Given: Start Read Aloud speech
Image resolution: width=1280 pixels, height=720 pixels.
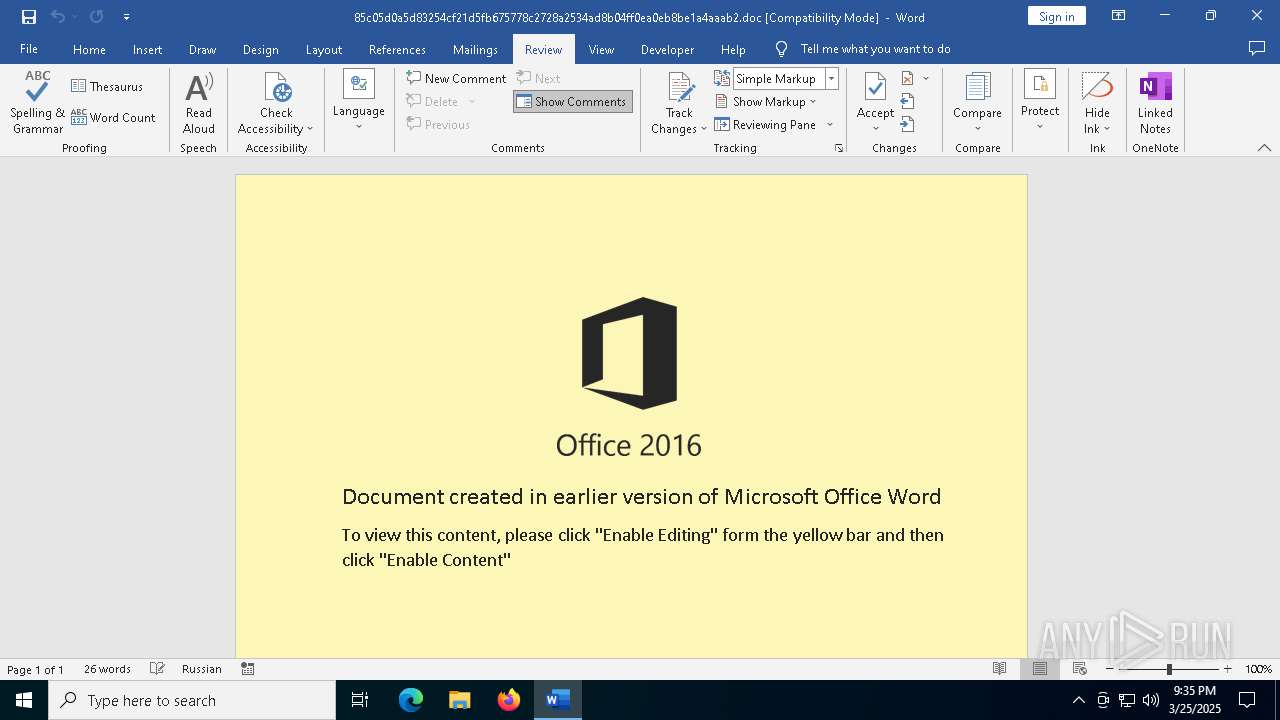Looking at the screenshot, I should 198,102.
